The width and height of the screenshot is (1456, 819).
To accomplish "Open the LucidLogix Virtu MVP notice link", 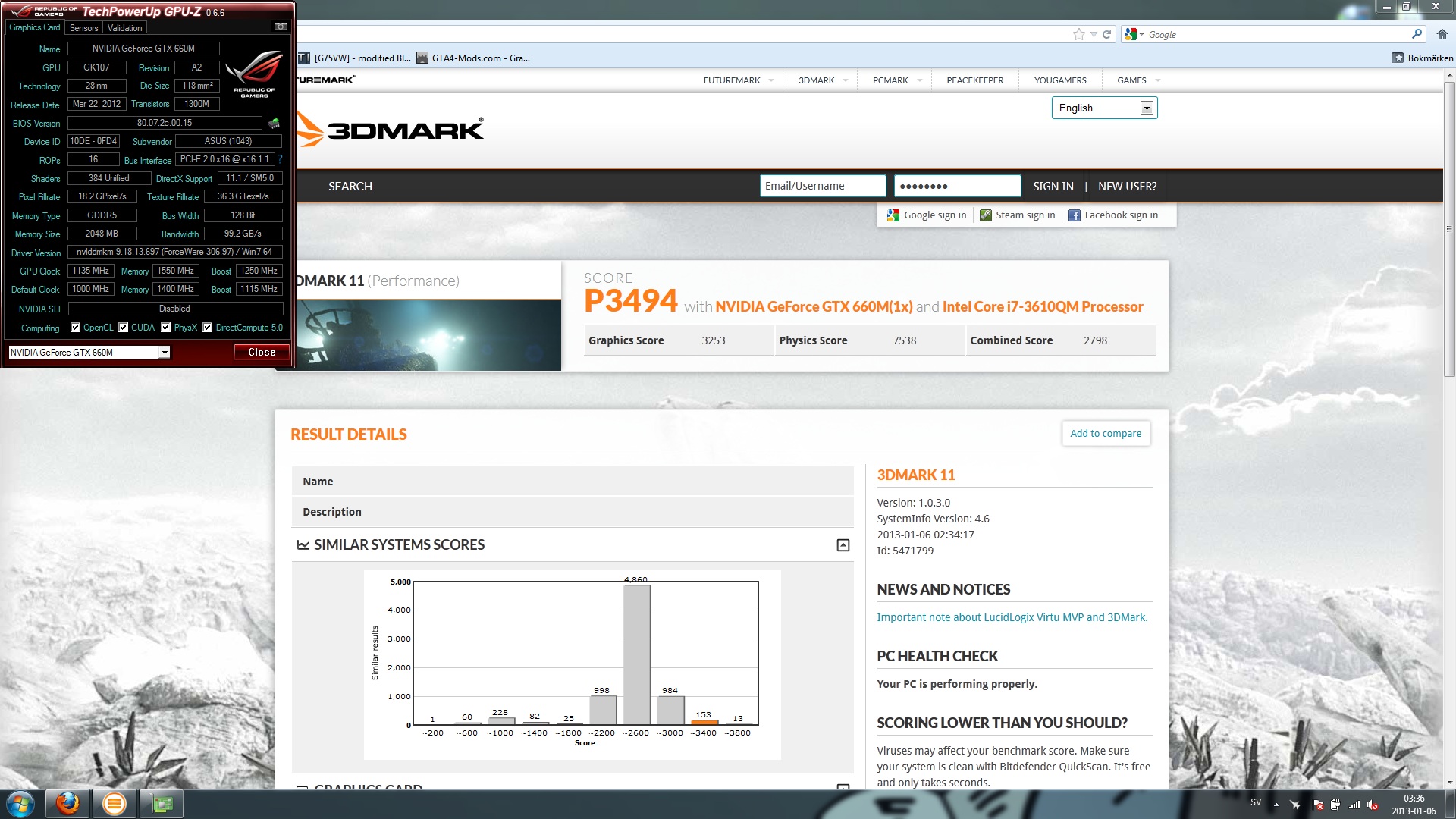I will pos(1012,617).
